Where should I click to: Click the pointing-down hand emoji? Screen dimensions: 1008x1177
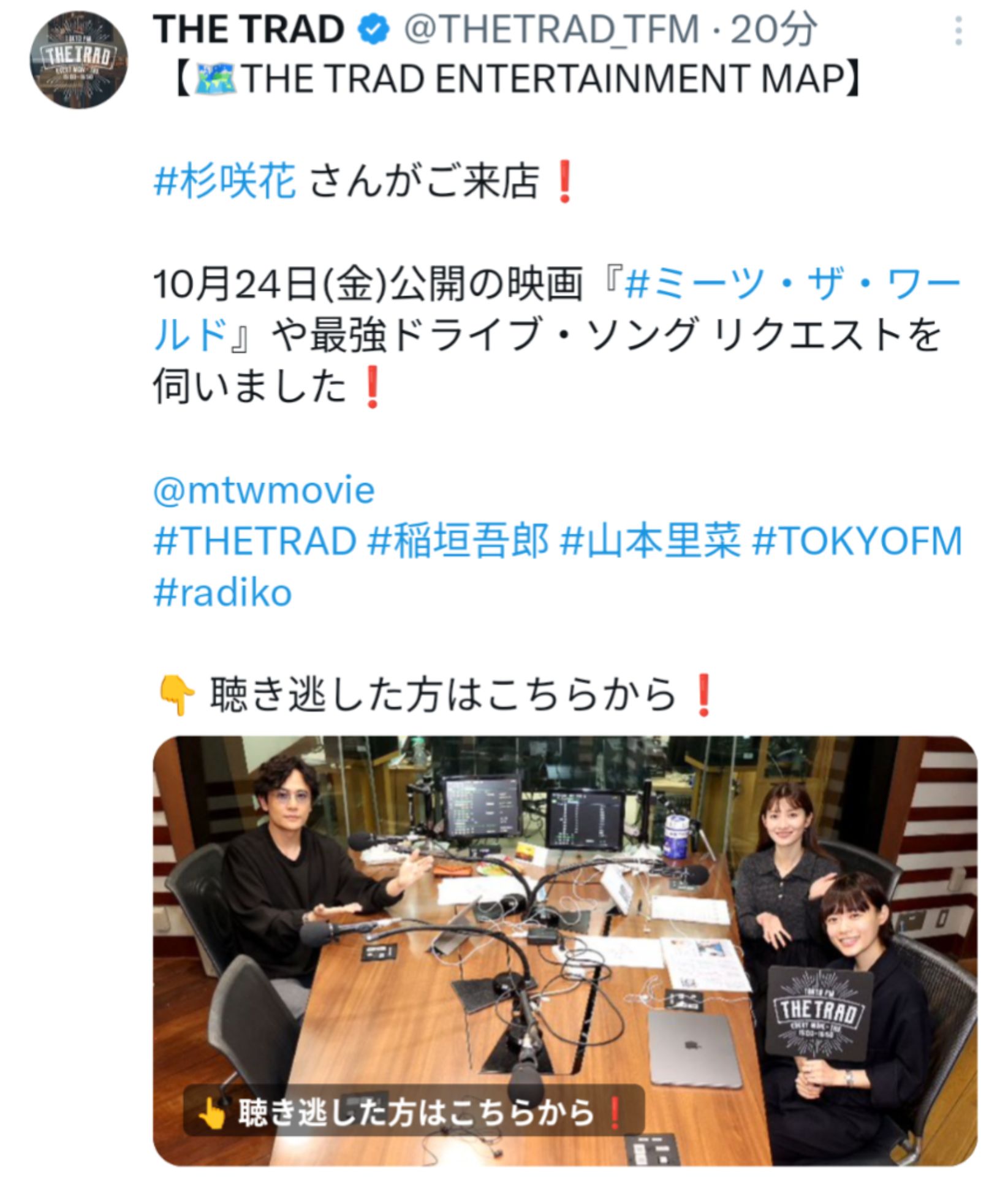[x=176, y=696]
